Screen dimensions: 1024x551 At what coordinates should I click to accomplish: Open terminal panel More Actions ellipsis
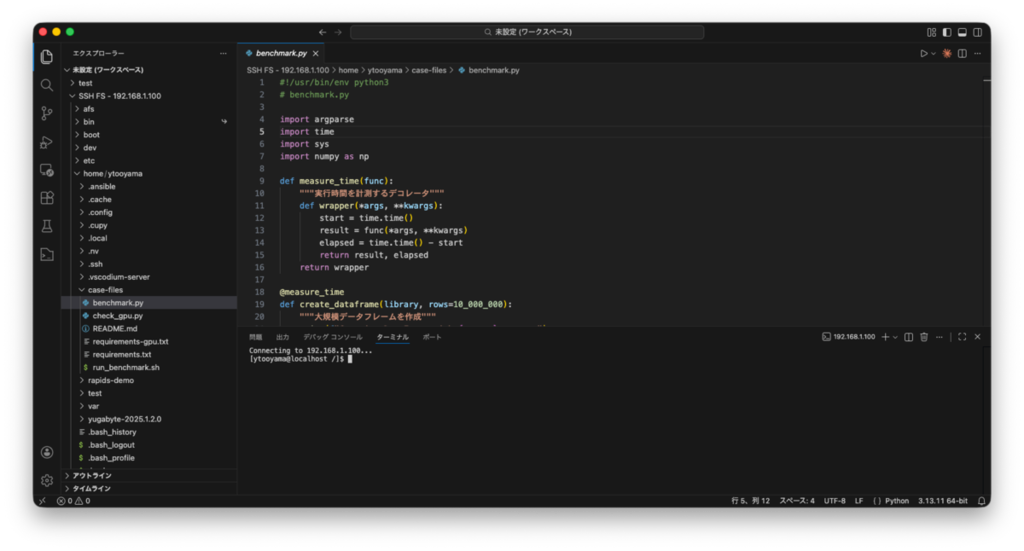click(939, 337)
